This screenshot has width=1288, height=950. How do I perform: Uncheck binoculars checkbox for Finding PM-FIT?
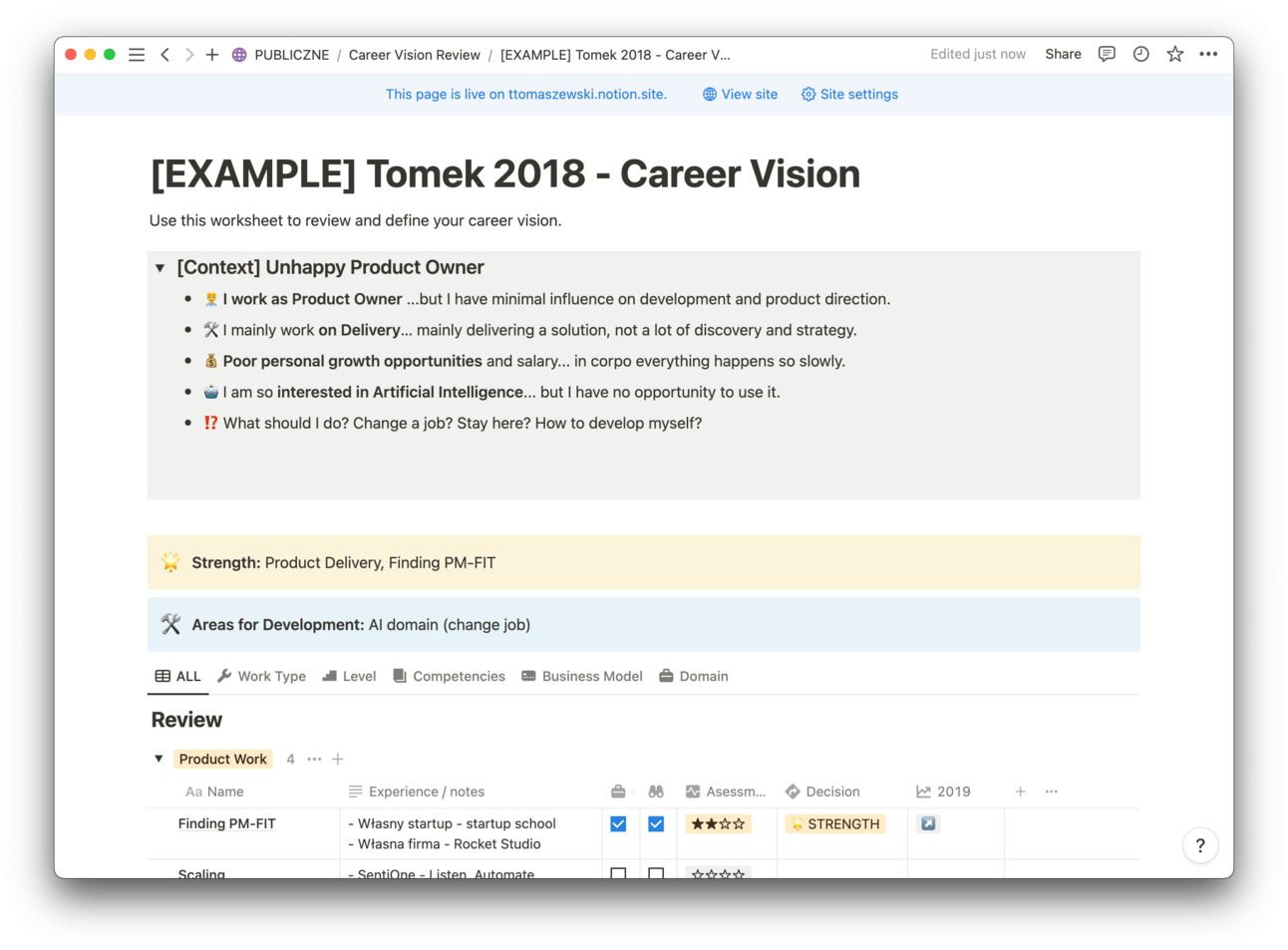pyautogui.click(x=656, y=823)
